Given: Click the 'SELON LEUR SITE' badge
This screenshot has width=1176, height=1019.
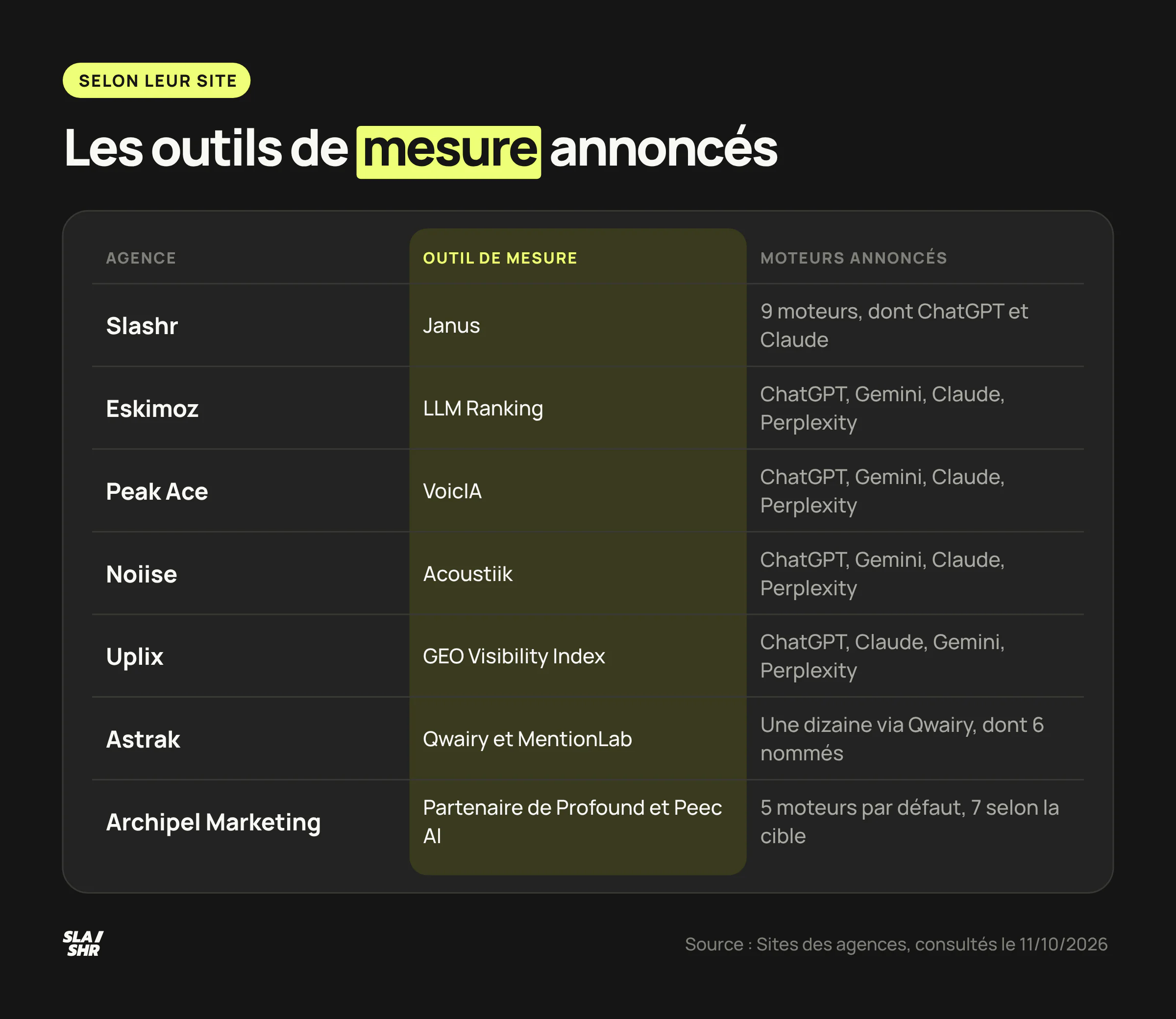Looking at the screenshot, I should pos(156,80).
